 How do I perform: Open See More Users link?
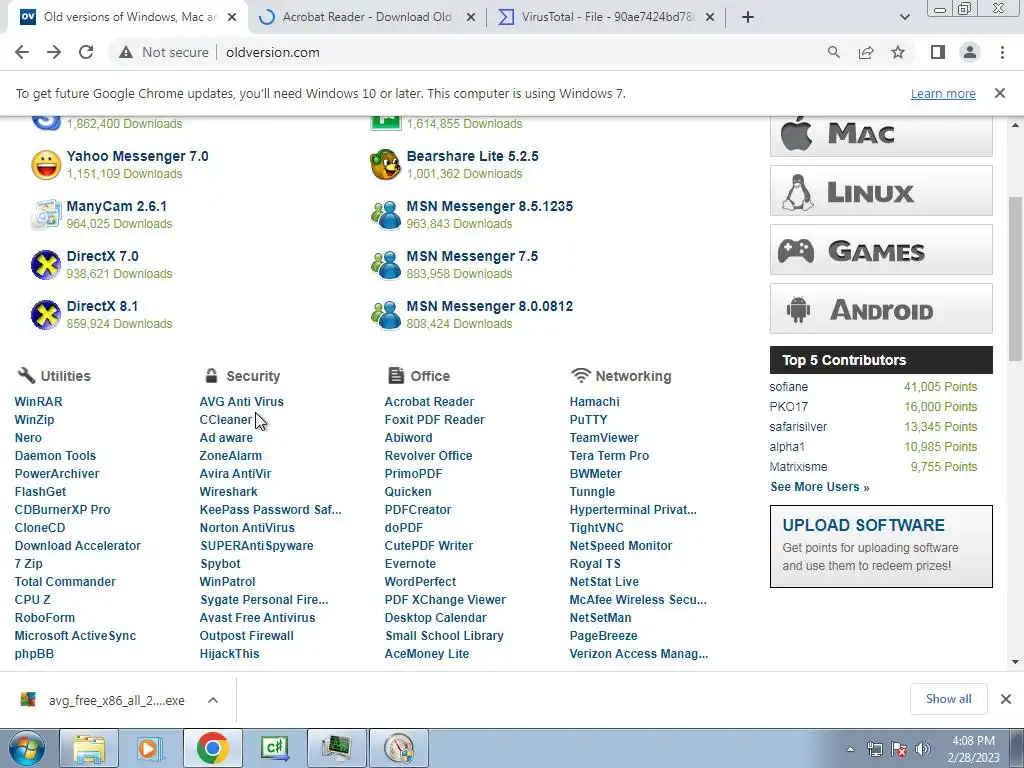coord(820,487)
